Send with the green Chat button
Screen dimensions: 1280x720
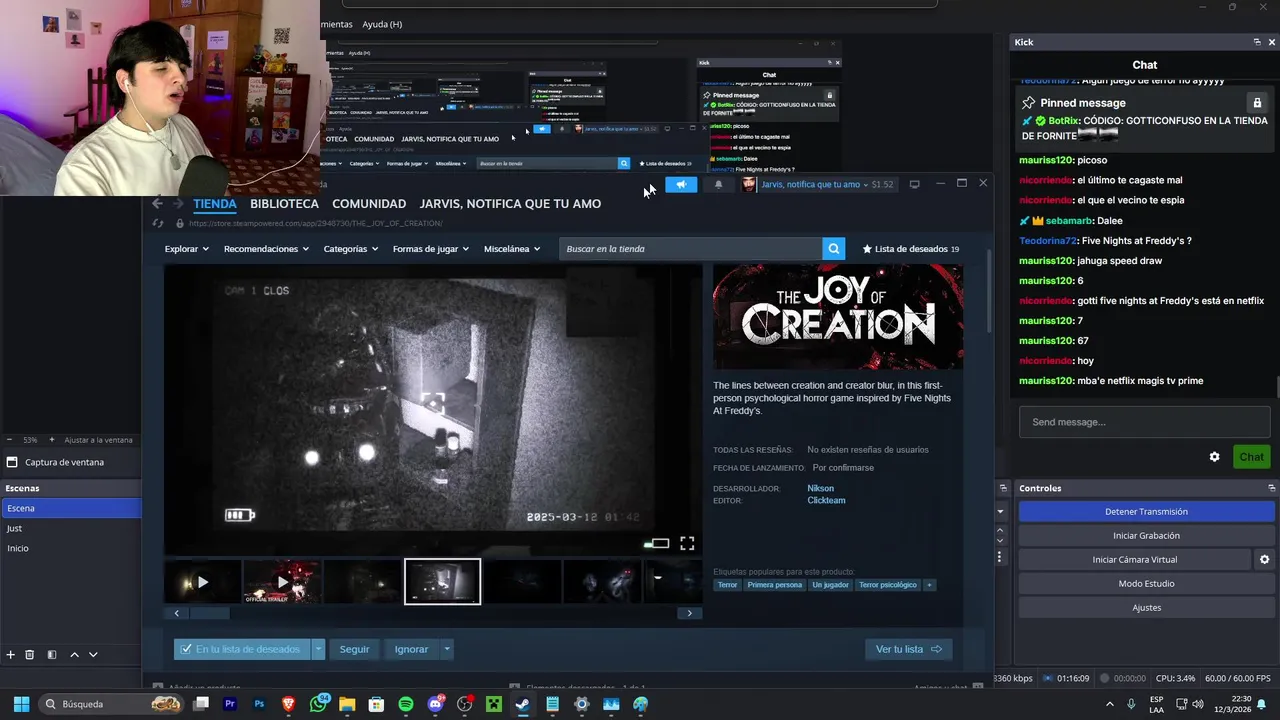click(1251, 457)
